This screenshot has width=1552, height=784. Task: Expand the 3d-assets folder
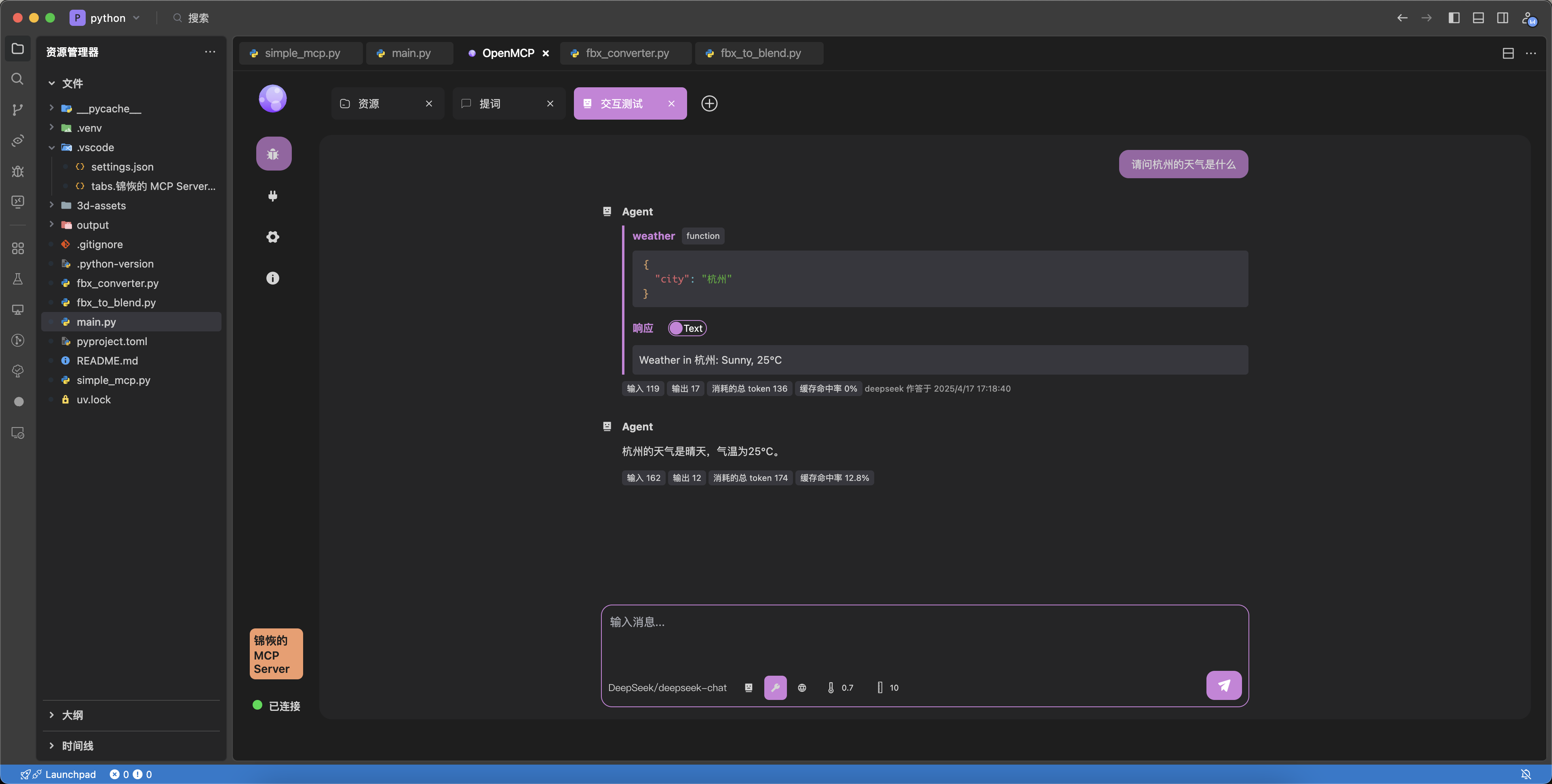pyautogui.click(x=101, y=205)
